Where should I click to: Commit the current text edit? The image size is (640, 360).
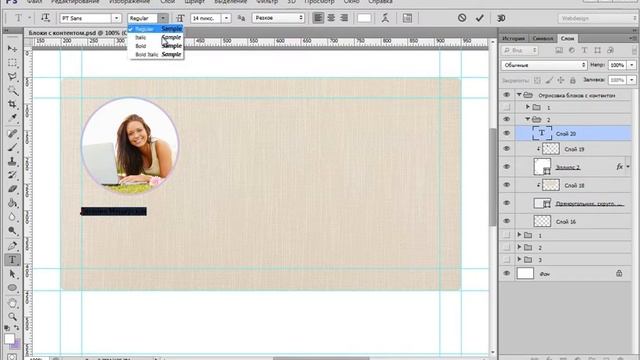click(x=480, y=18)
